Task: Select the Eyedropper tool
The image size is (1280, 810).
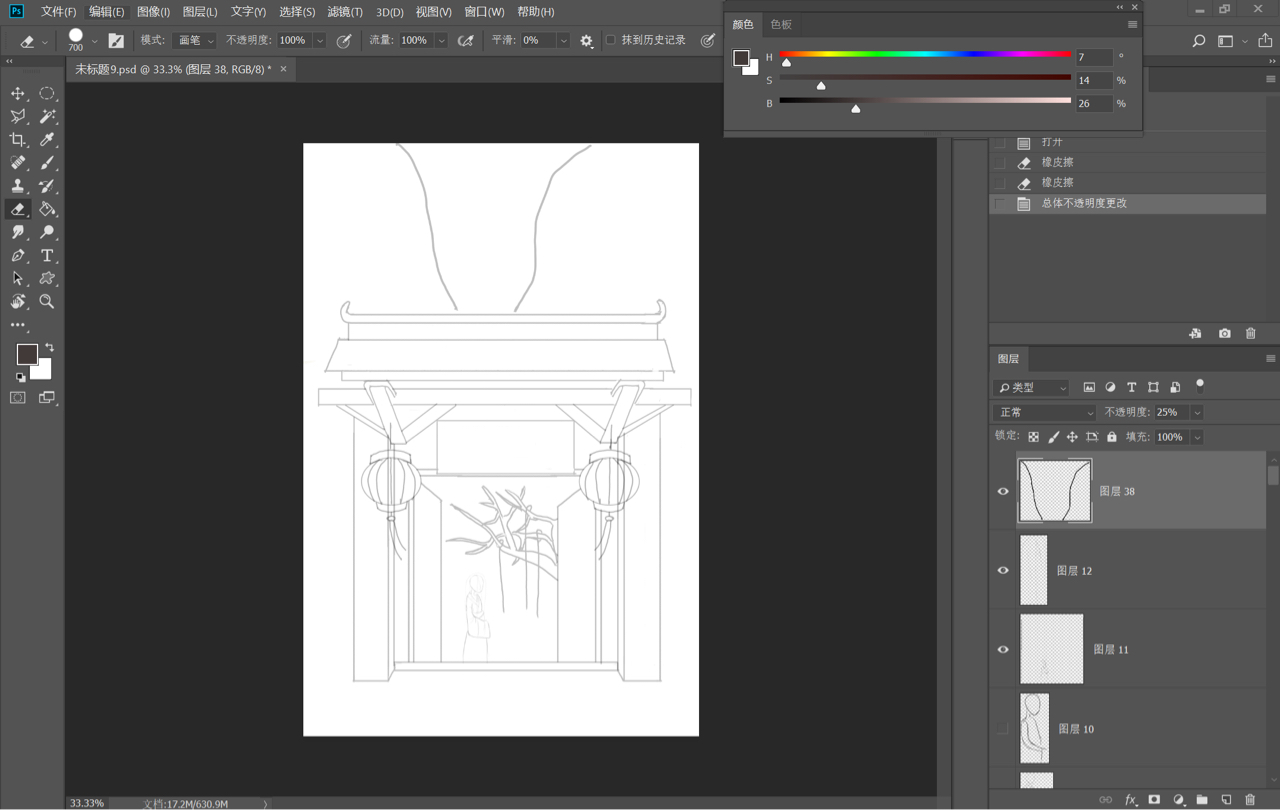Action: pyautogui.click(x=47, y=140)
